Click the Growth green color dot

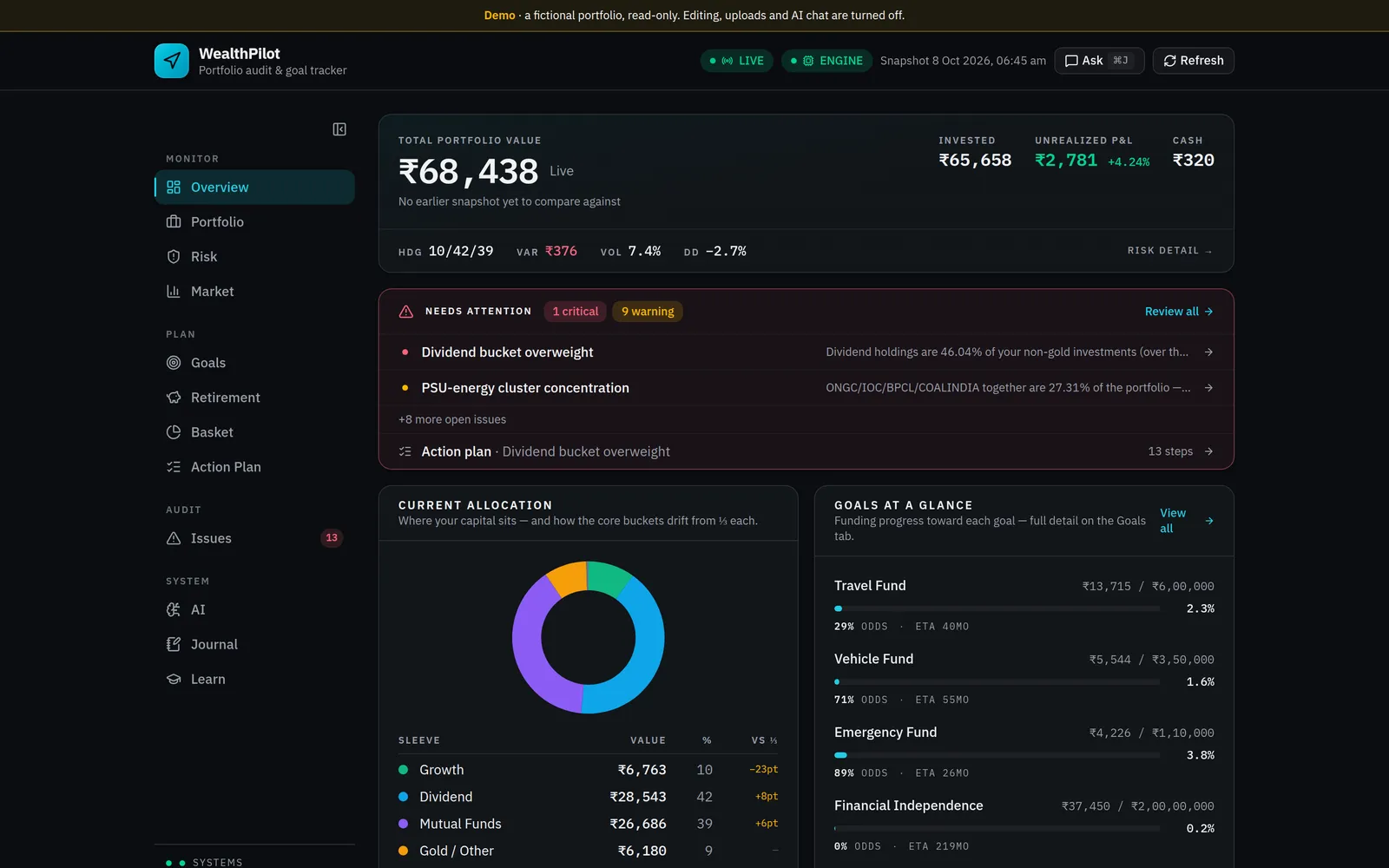(403, 770)
